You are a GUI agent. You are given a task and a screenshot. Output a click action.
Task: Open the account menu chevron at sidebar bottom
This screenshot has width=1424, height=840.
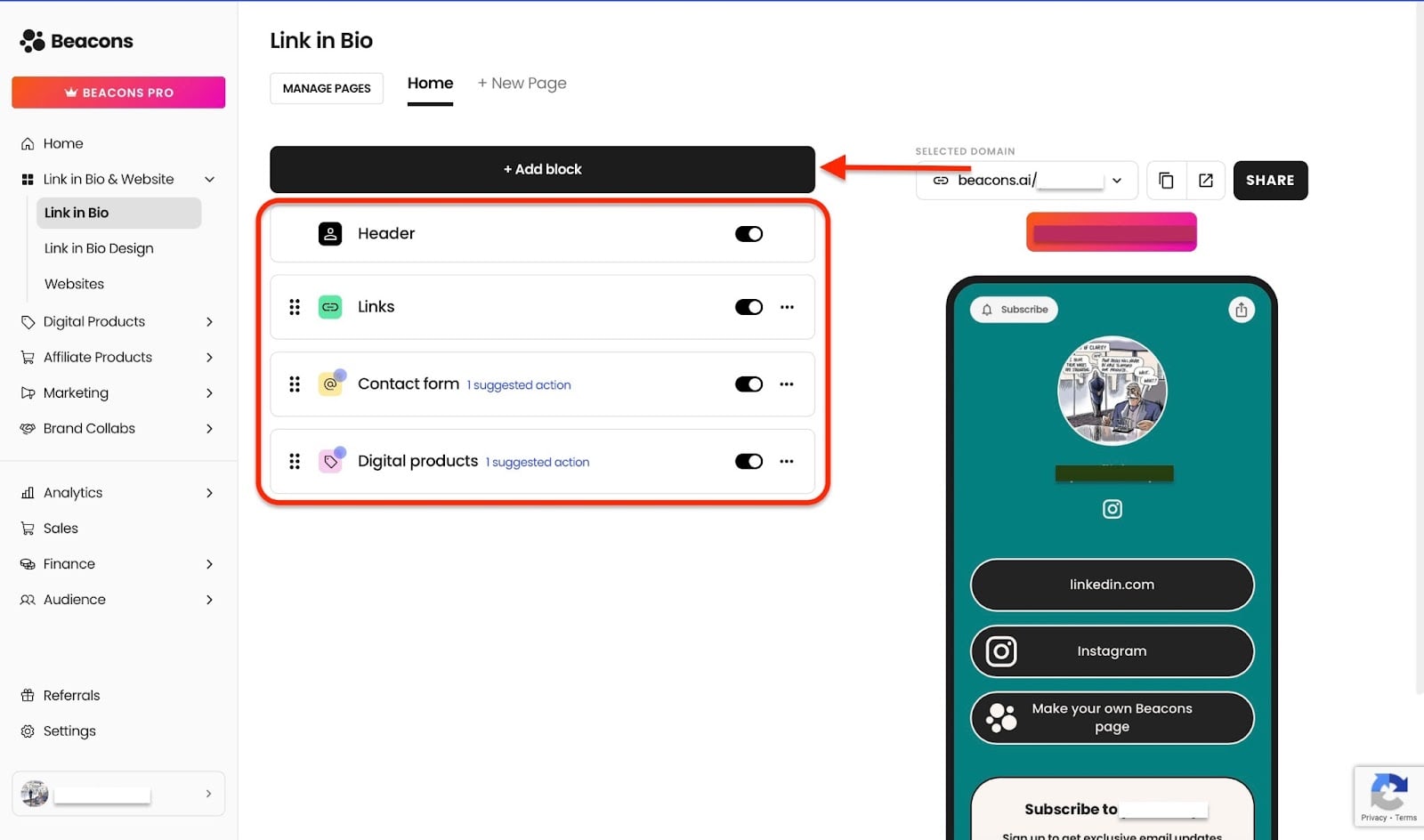pyautogui.click(x=208, y=794)
